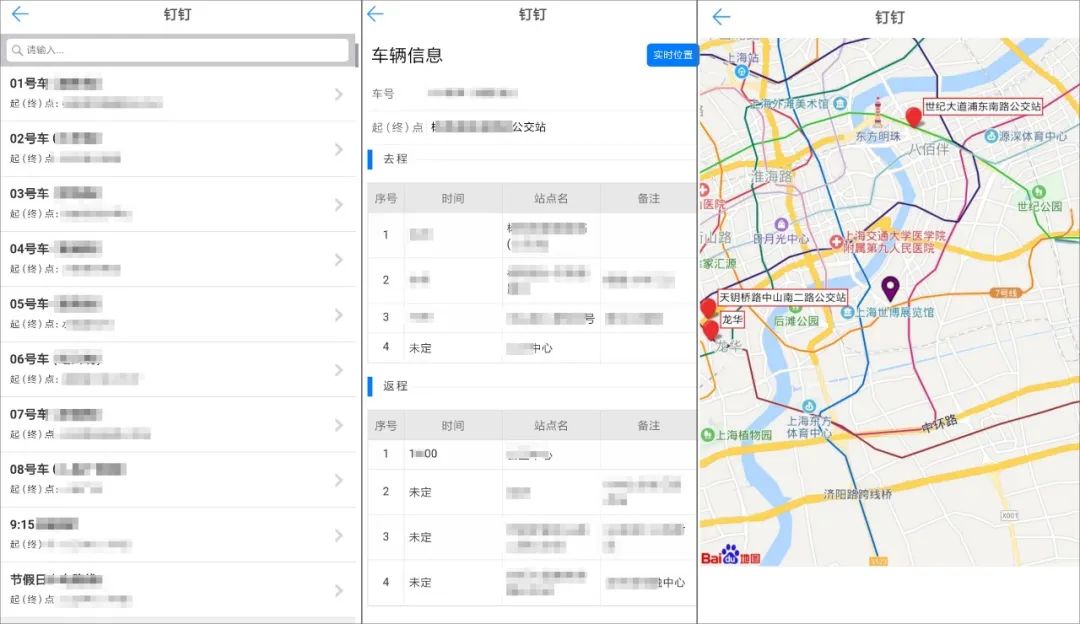Click the 上海东方体育中心 icon

[x=809, y=406]
